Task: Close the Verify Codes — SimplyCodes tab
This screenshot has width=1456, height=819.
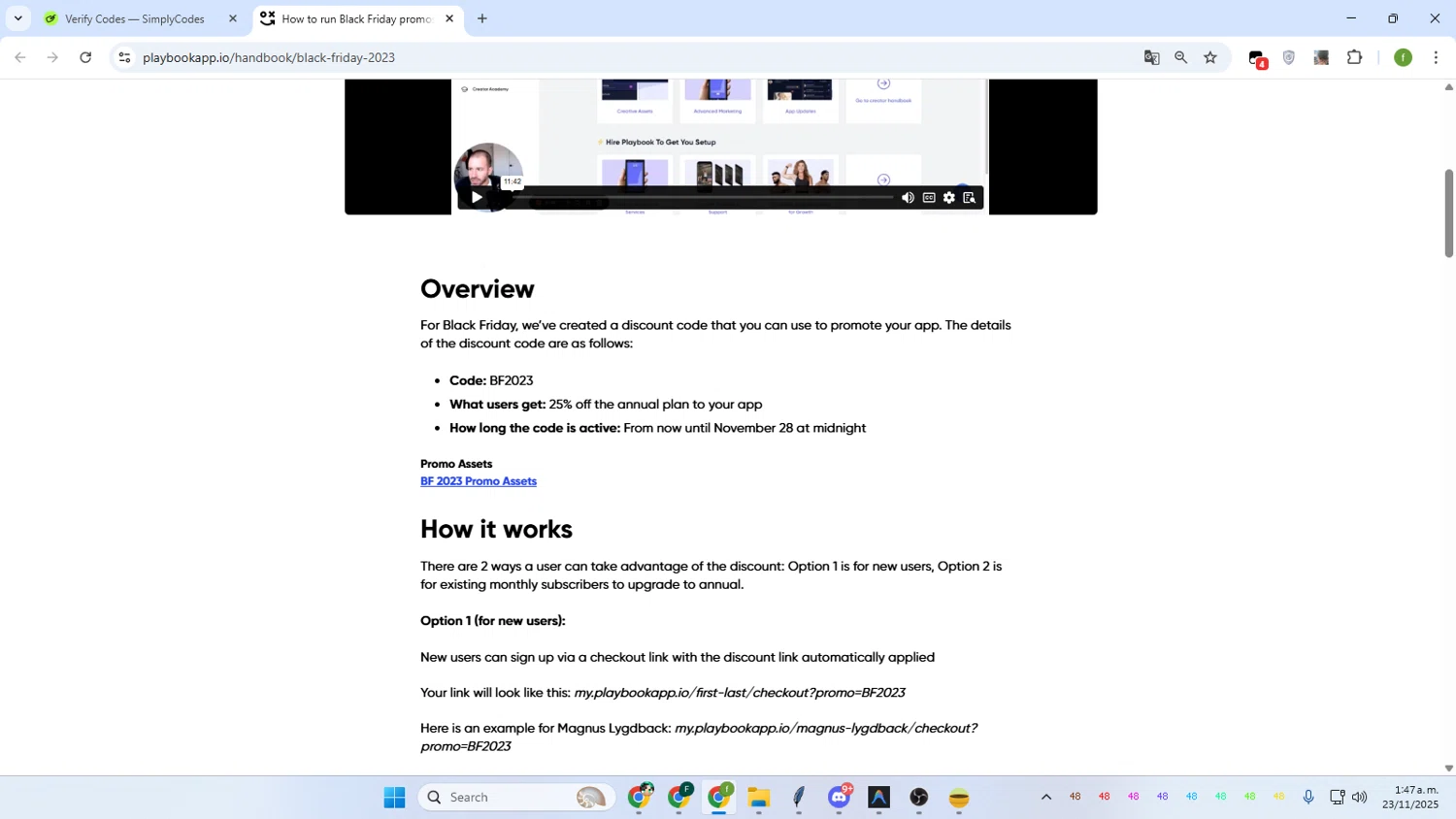Action: tap(233, 18)
